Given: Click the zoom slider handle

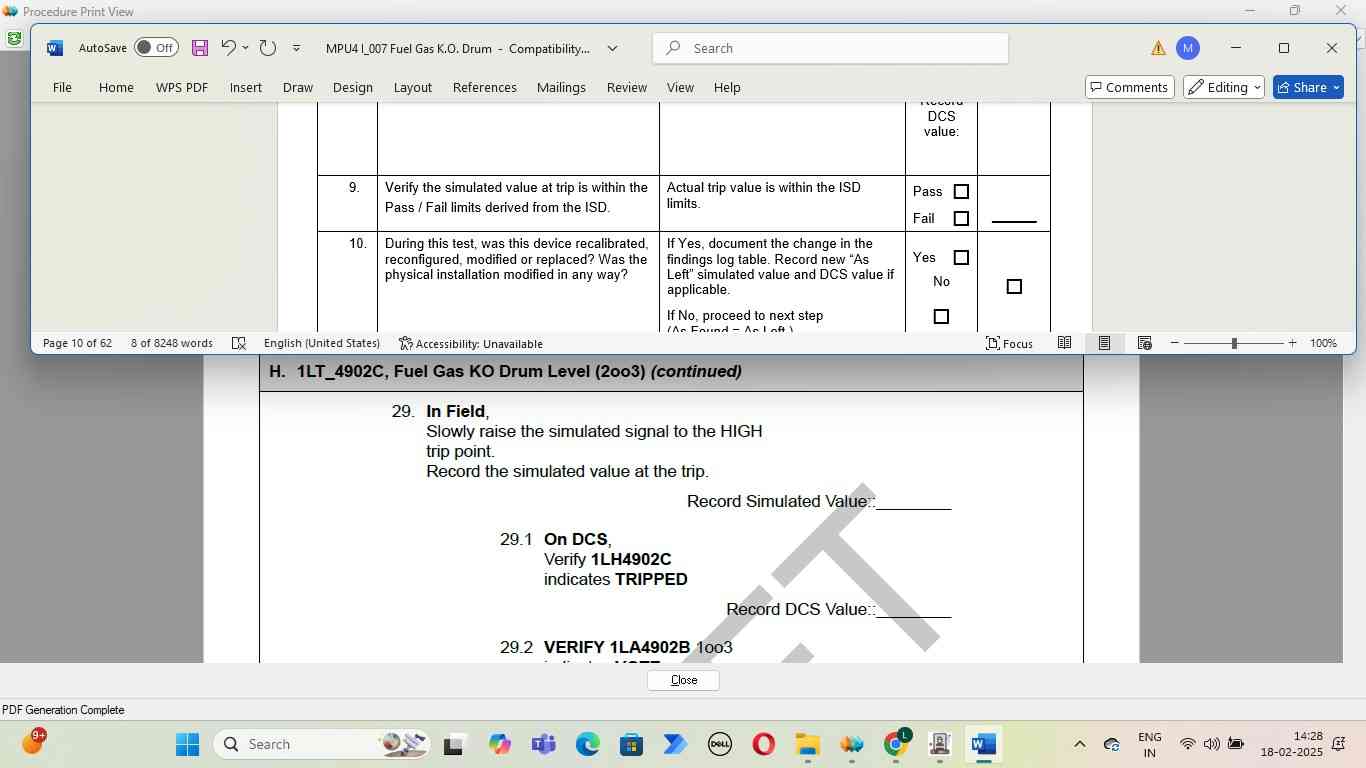Looking at the screenshot, I should pyautogui.click(x=1234, y=343).
